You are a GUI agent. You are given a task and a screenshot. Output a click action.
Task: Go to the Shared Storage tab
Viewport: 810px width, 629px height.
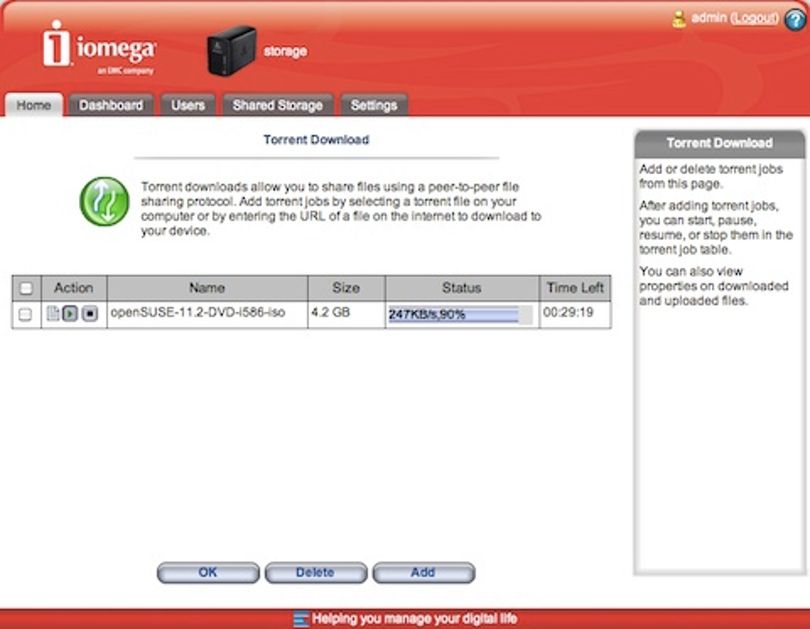[277, 105]
